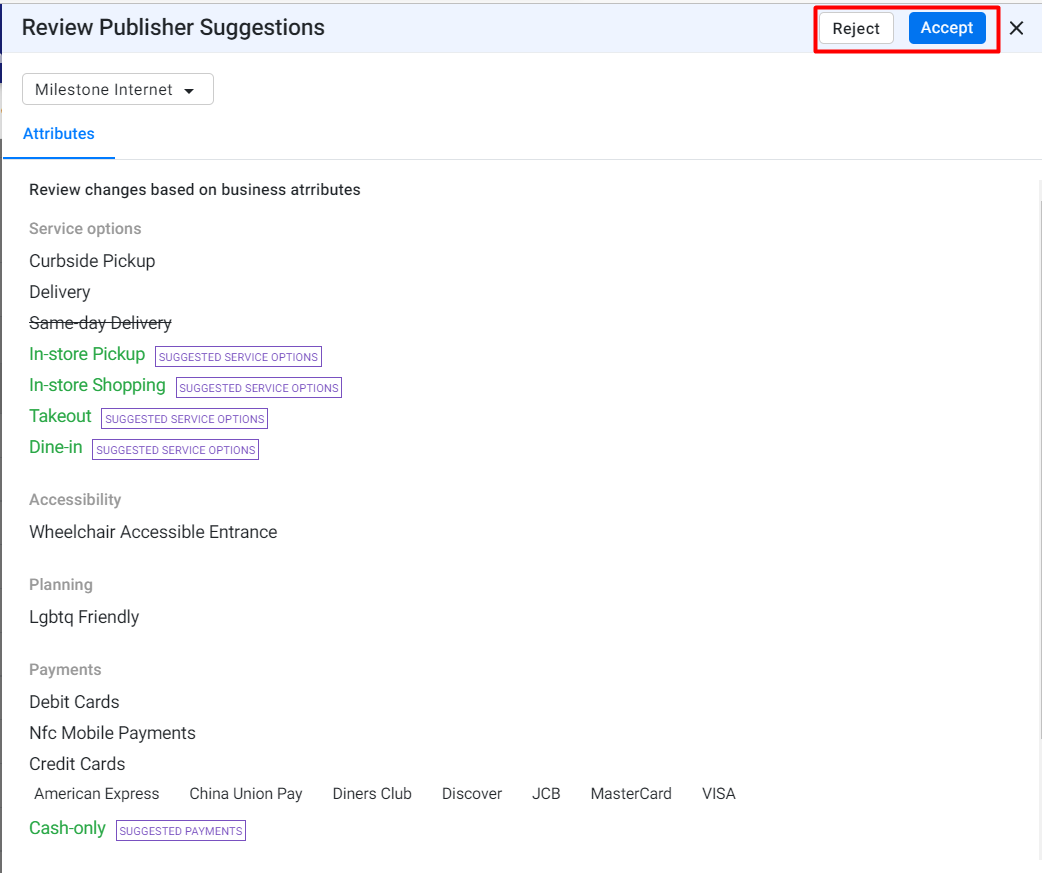1042x873 pixels.
Task: Open the Milestone Internet dropdown
Action: 118,89
